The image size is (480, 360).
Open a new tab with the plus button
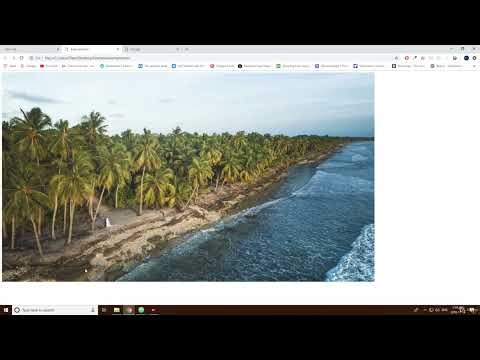(187, 49)
